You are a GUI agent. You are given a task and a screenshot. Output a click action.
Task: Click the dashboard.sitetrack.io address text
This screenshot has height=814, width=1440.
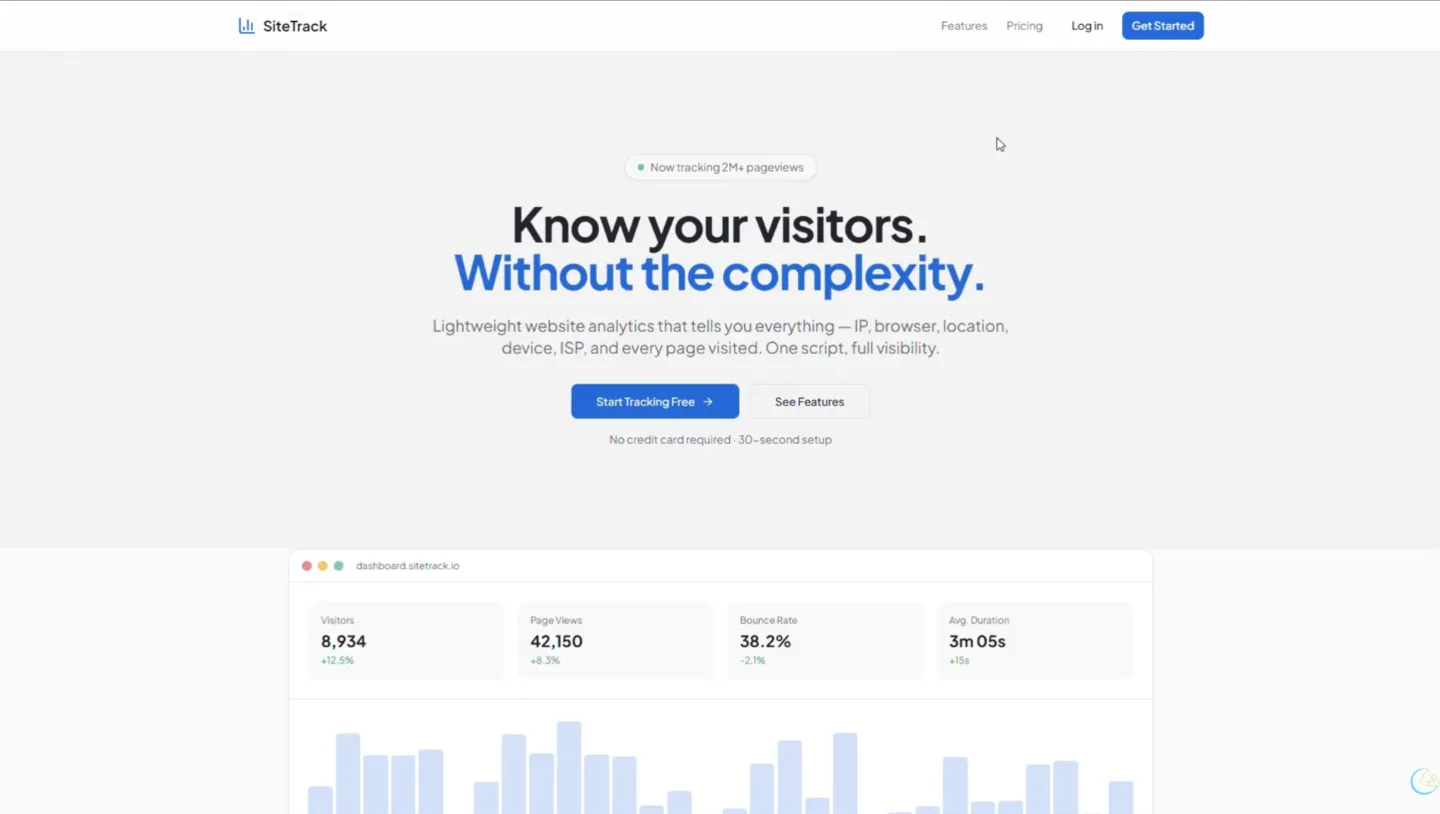[408, 566]
